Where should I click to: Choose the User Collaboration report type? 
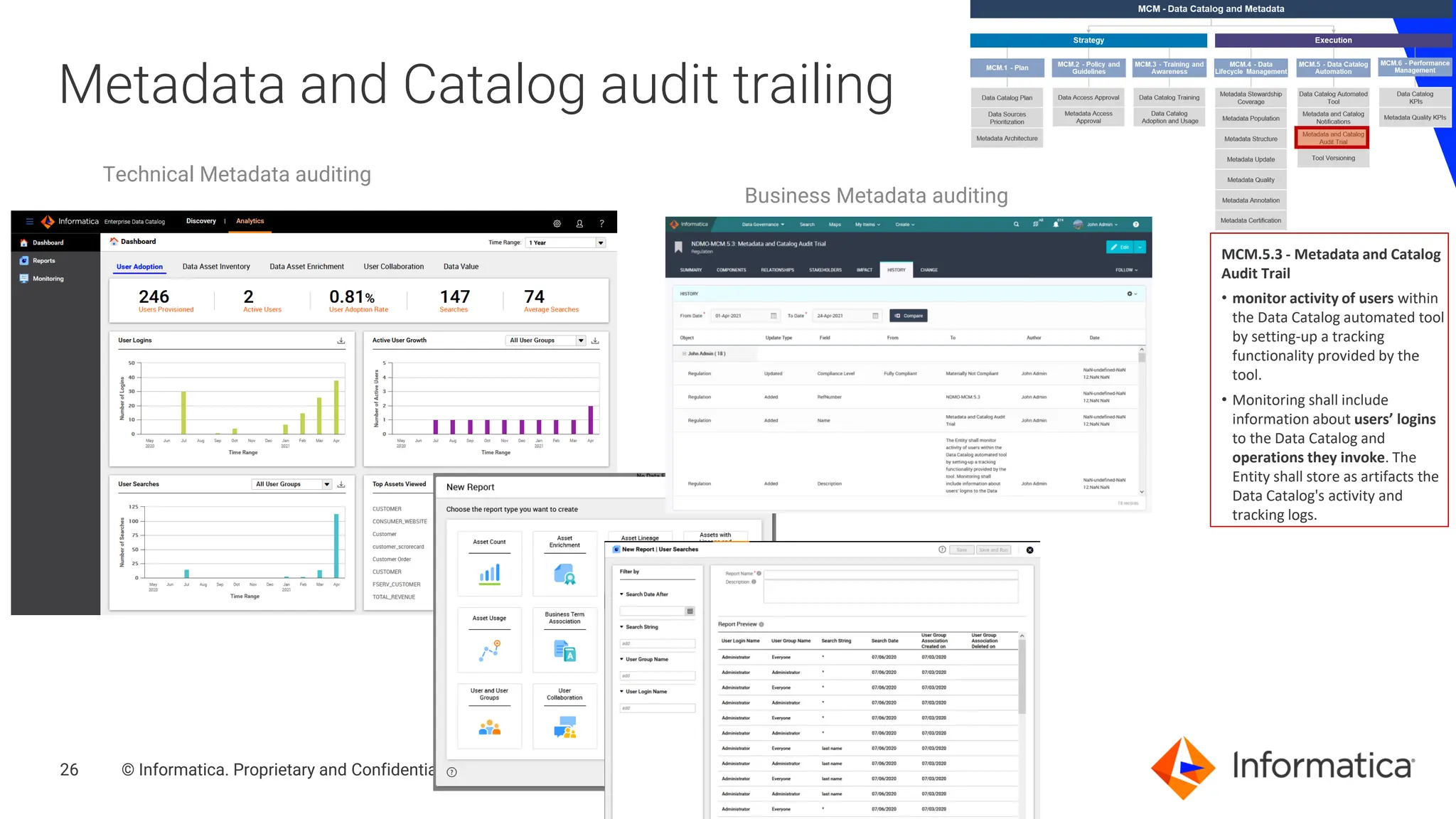click(564, 716)
